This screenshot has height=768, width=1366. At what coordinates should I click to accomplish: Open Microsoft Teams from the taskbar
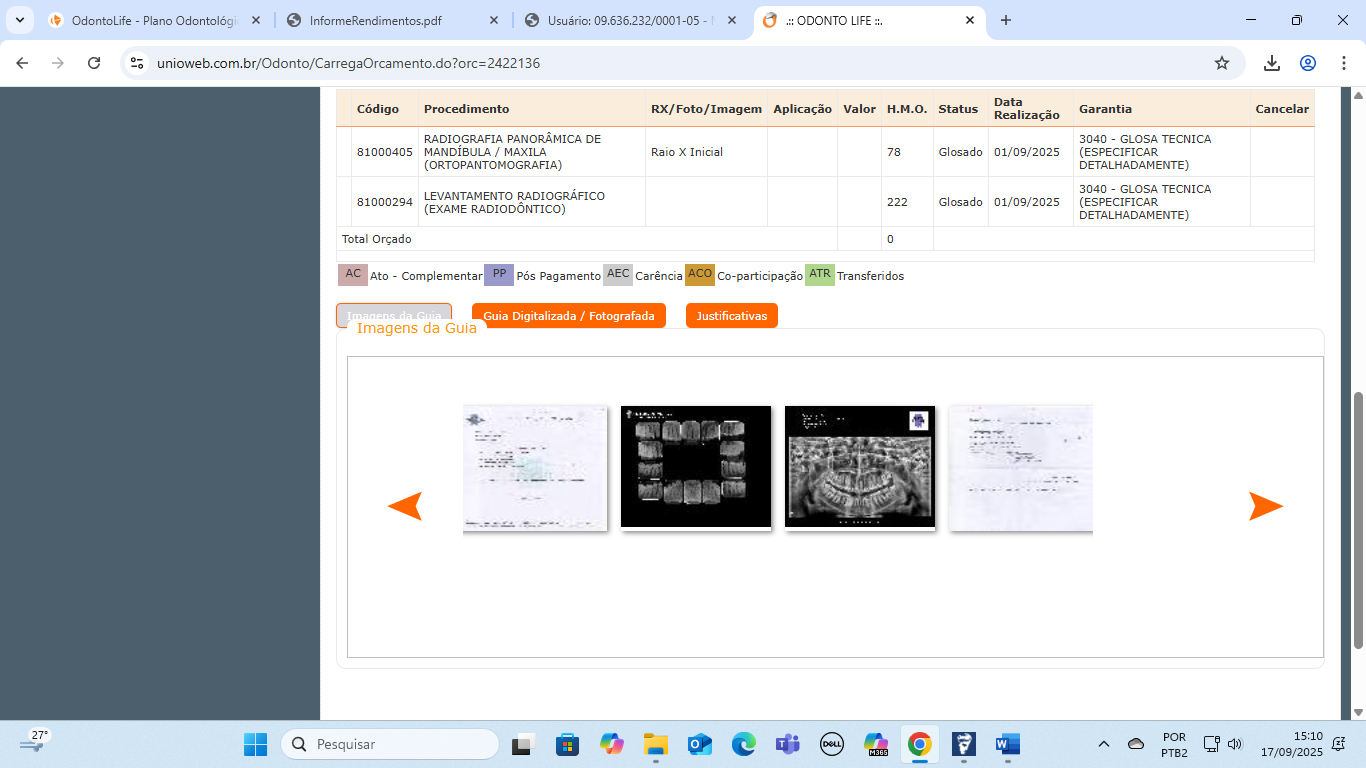click(787, 744)
